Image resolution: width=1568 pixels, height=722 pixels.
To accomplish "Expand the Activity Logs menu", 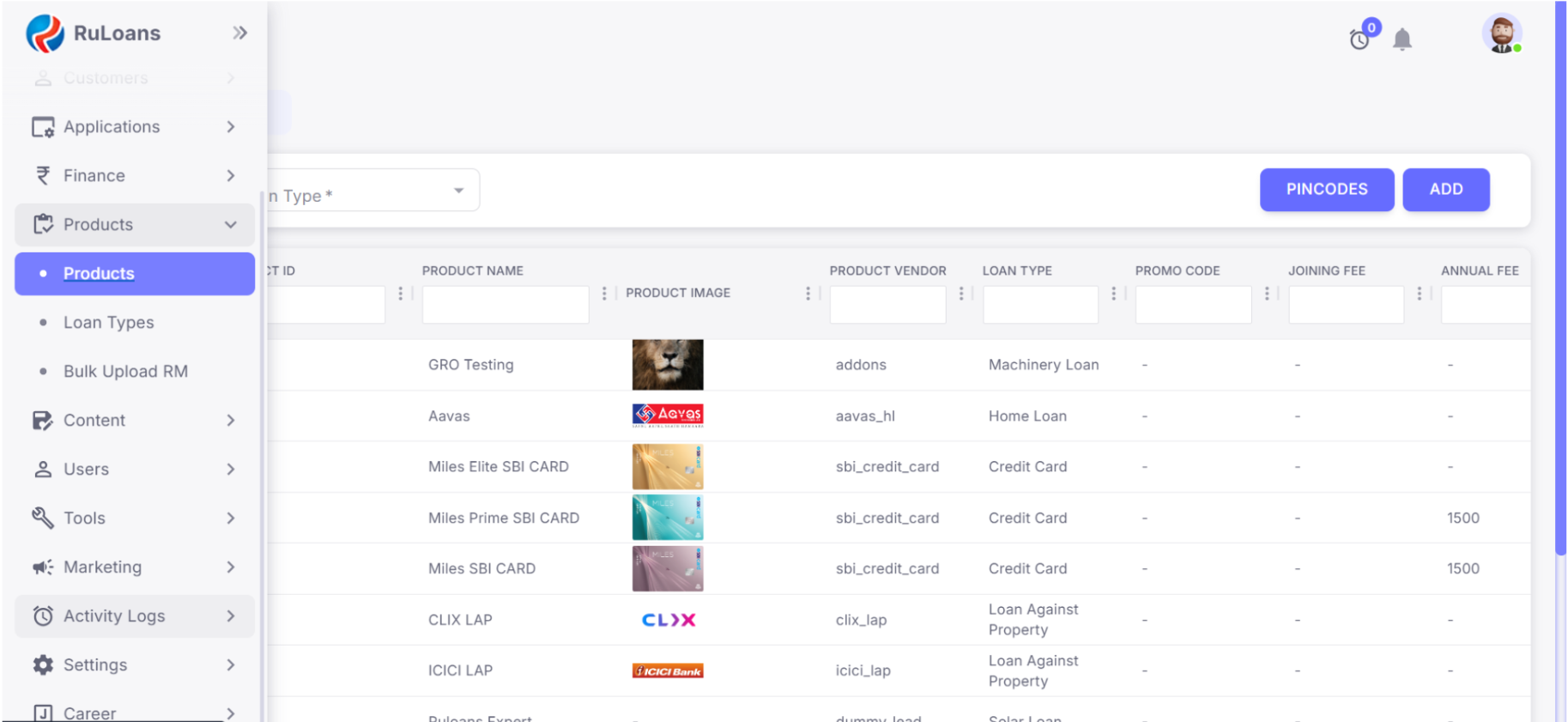I will (134, 616).
